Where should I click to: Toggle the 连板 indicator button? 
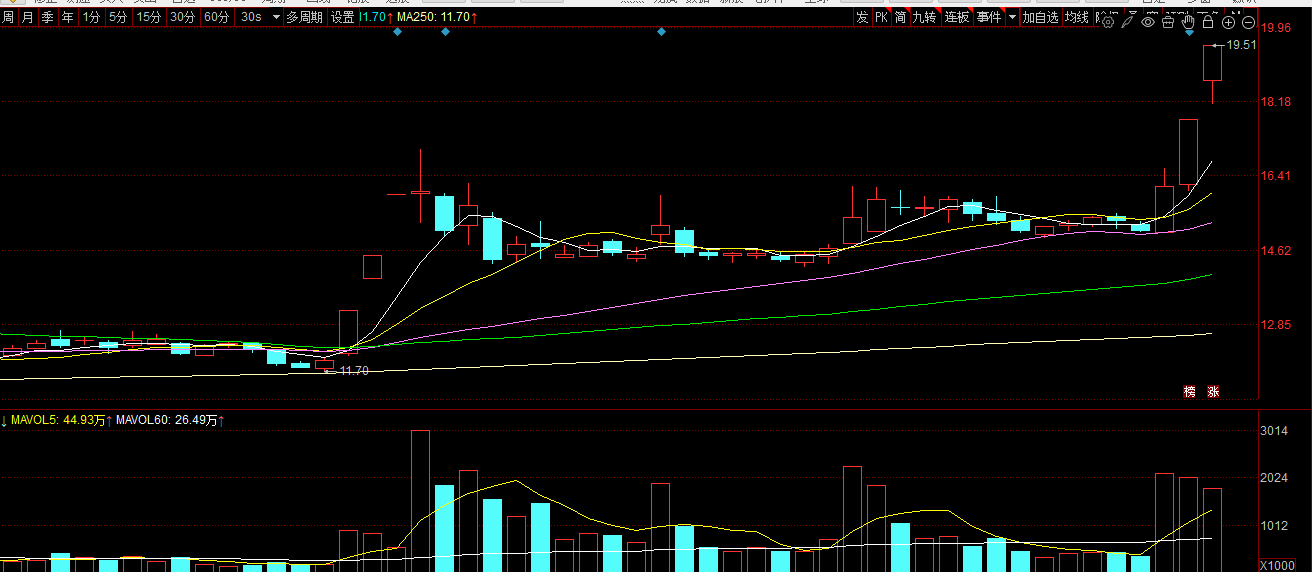pyautogui.click(x=957, y=17)
